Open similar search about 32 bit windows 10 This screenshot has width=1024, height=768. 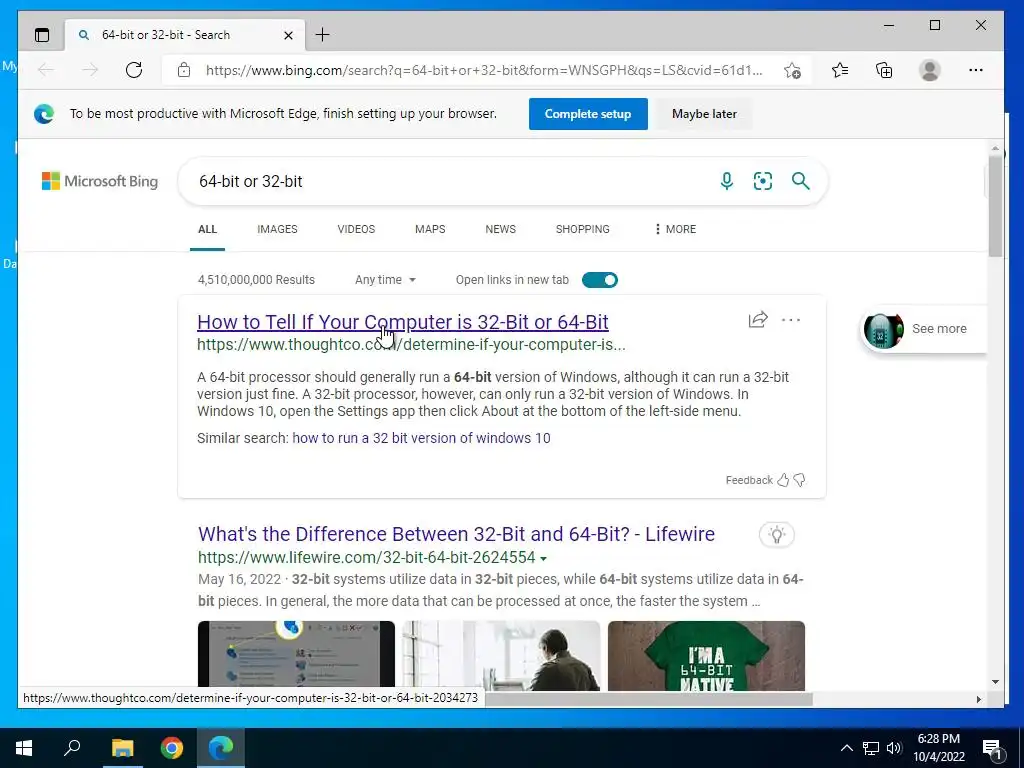coord(421,438)
